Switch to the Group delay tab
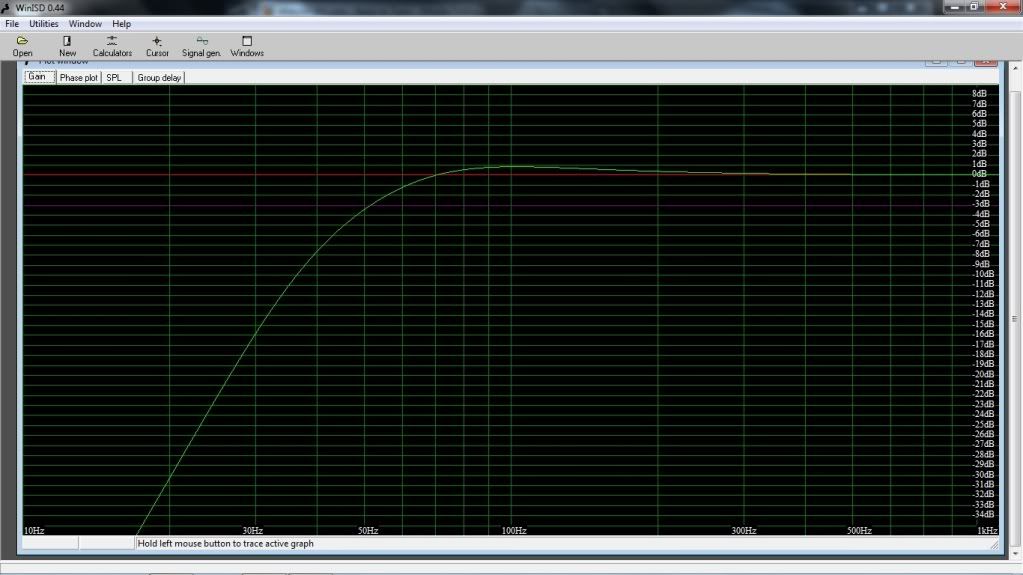Viewport: 1023px width, 575px height. click(x=159, y=78)
